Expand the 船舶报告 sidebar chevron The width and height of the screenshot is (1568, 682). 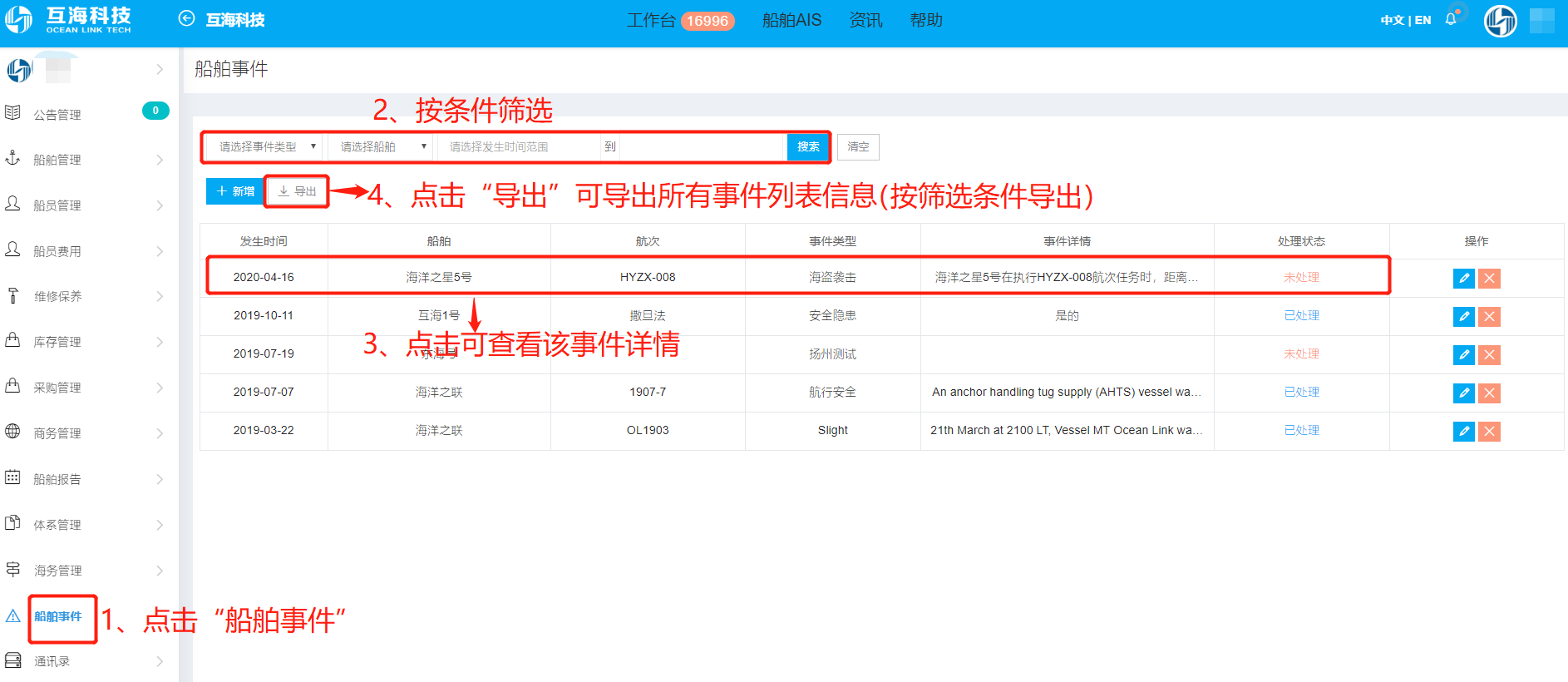point(160,479)
